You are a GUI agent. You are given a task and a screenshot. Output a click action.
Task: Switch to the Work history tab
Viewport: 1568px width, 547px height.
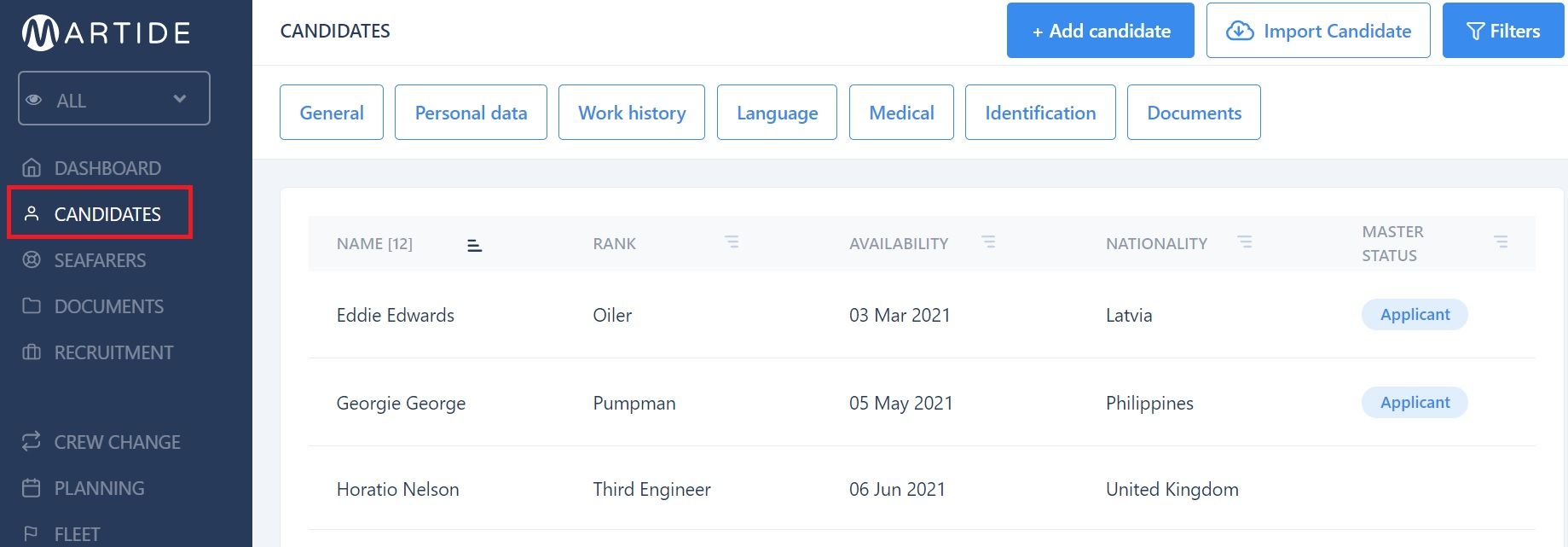pos(632,112)
